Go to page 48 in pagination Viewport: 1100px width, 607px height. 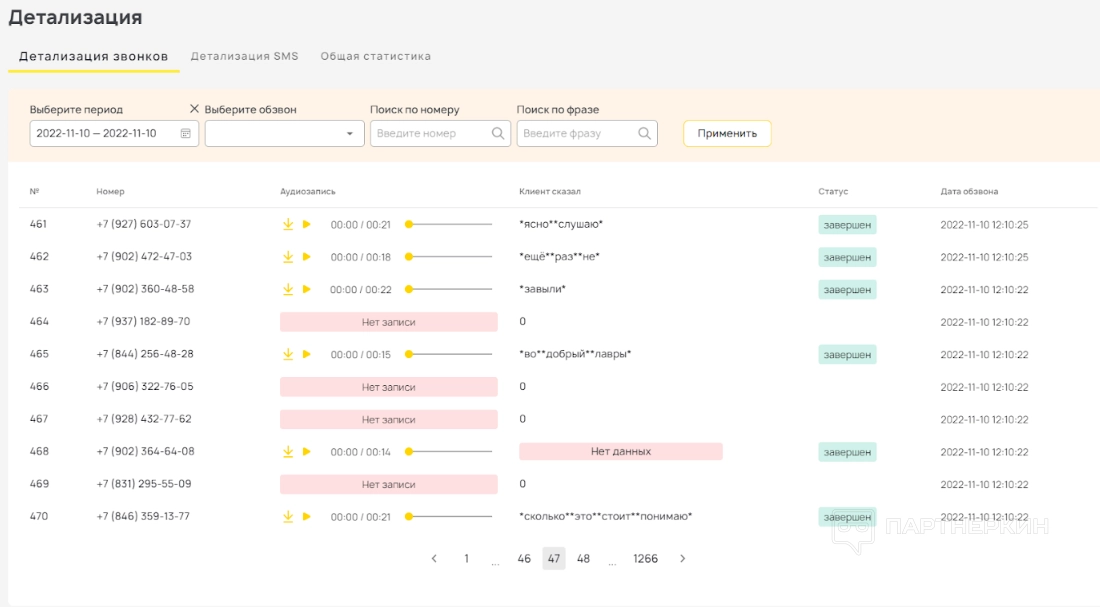click(x=583, y=559)
